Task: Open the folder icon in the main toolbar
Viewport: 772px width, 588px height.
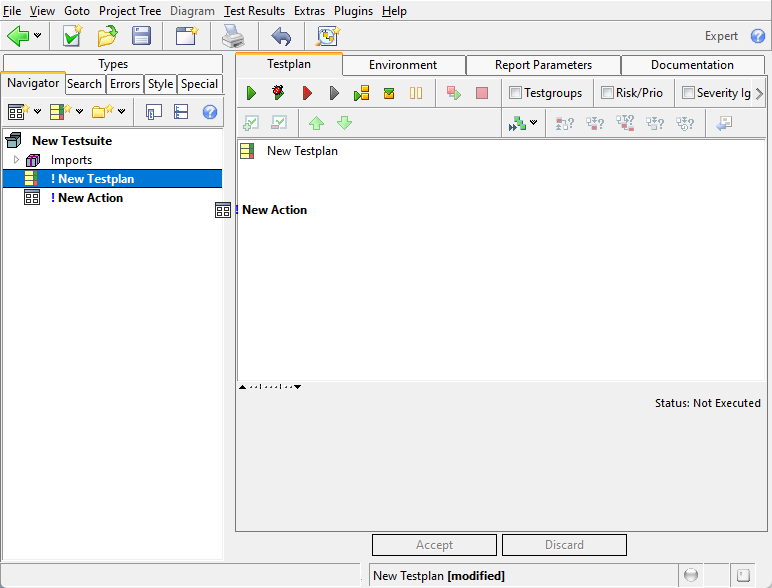Action: coord(107,36)
